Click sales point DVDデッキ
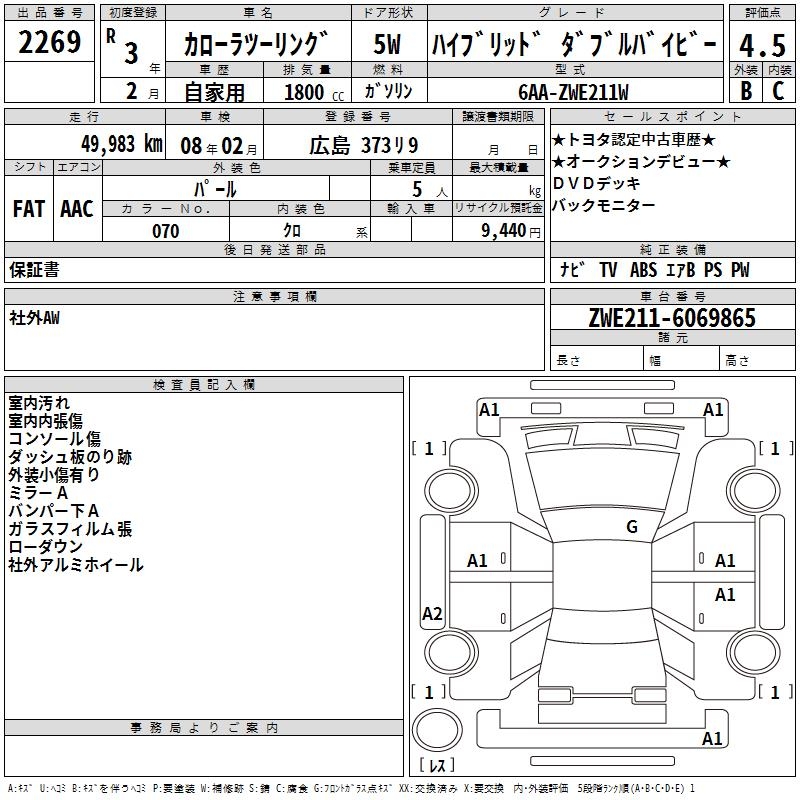800x800 pixels. pos(596,183)
